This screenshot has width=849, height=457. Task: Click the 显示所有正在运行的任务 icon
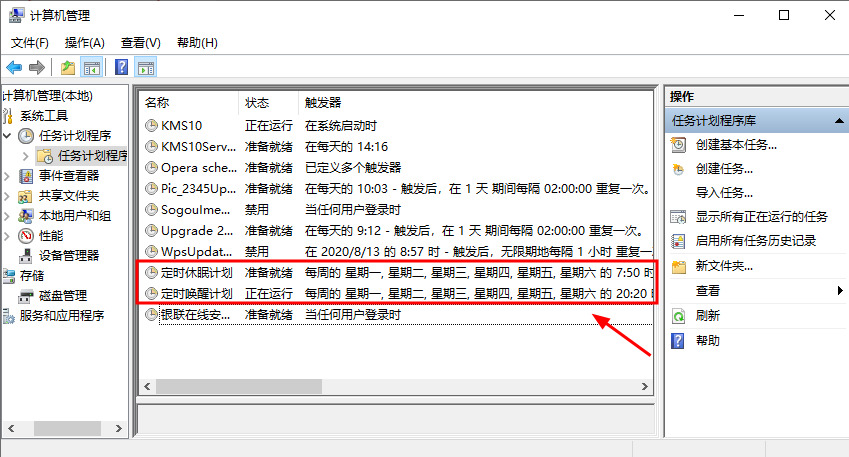[678, 217]
